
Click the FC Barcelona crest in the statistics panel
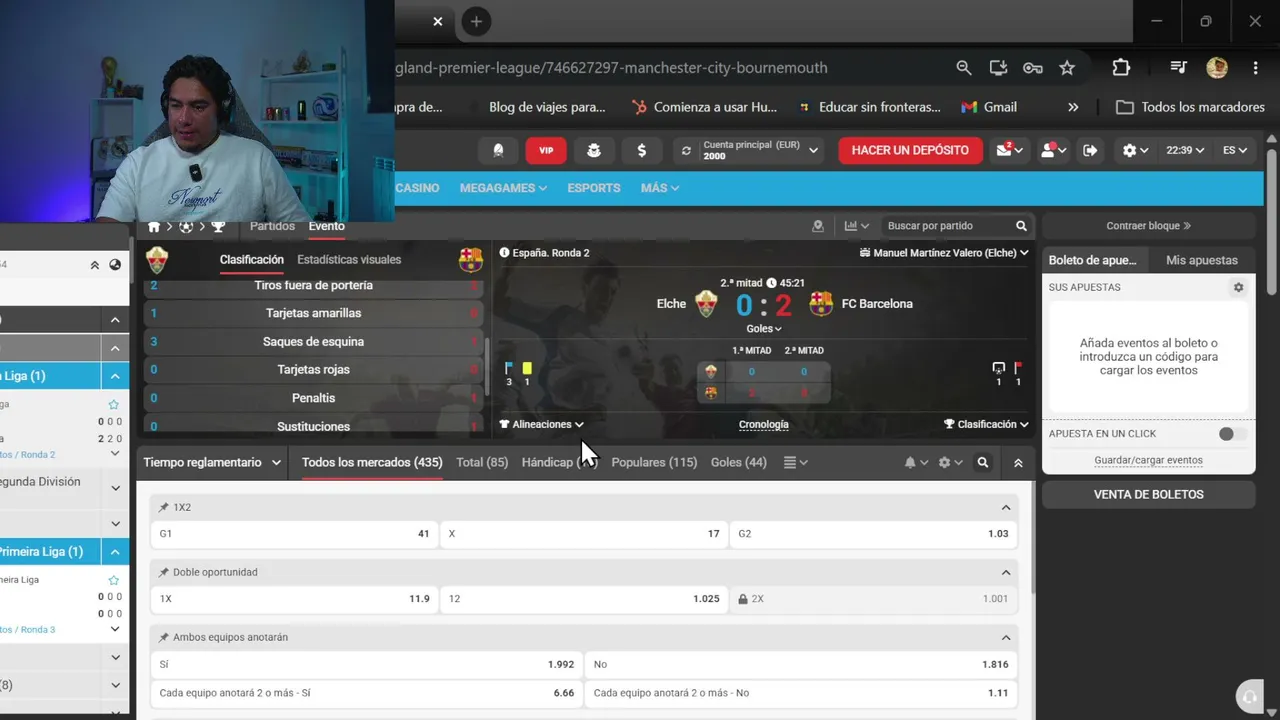coord(470,260)
